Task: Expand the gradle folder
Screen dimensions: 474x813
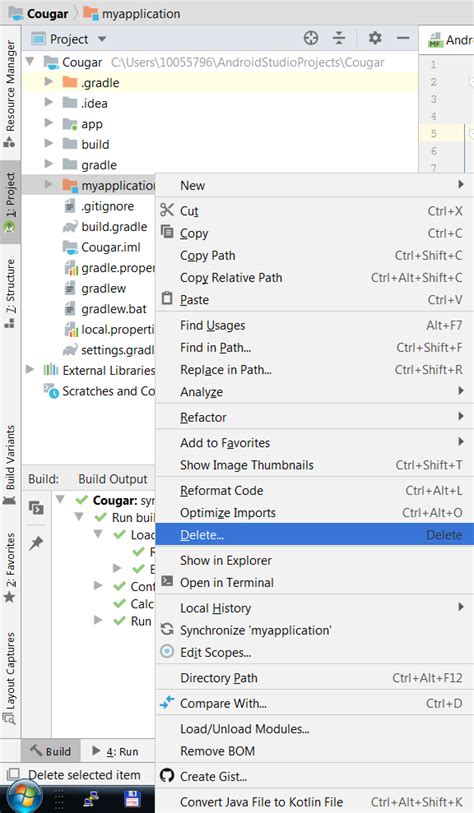Action: tap(48, 164)
